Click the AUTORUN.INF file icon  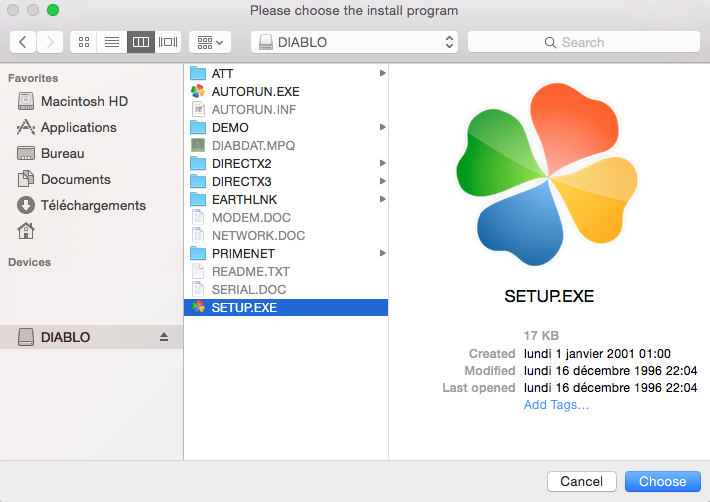click(x=198, y=110)
